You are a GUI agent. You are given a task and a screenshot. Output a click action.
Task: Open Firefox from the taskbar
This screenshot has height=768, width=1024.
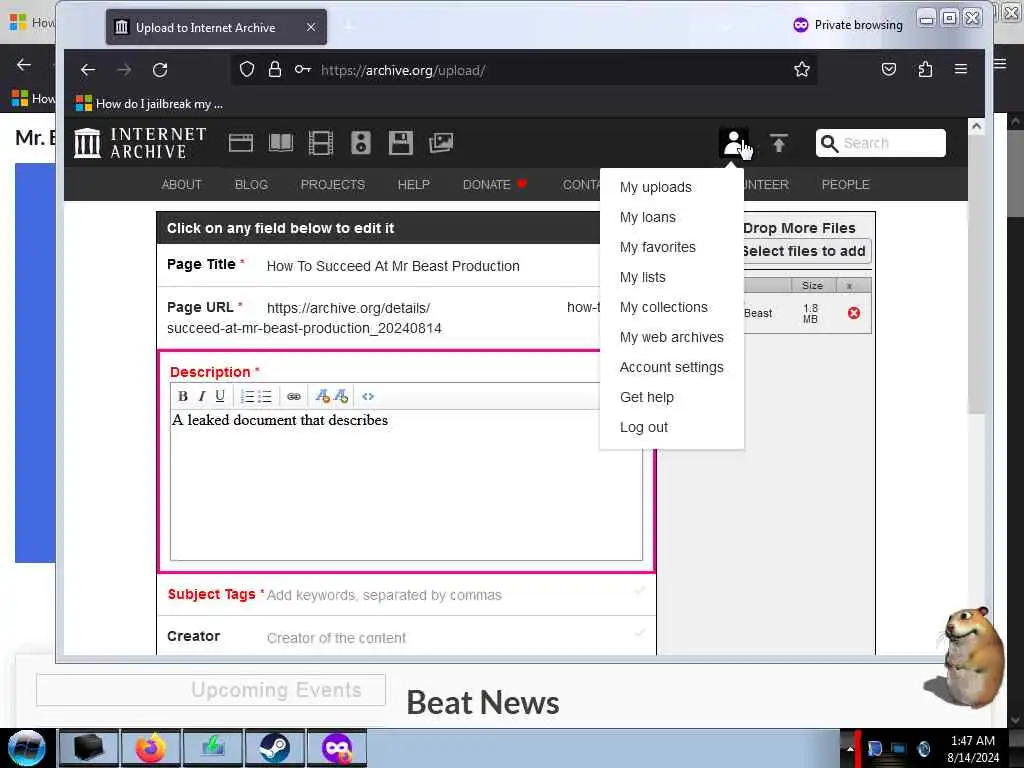pyautogui.click(x=150, y=748)
